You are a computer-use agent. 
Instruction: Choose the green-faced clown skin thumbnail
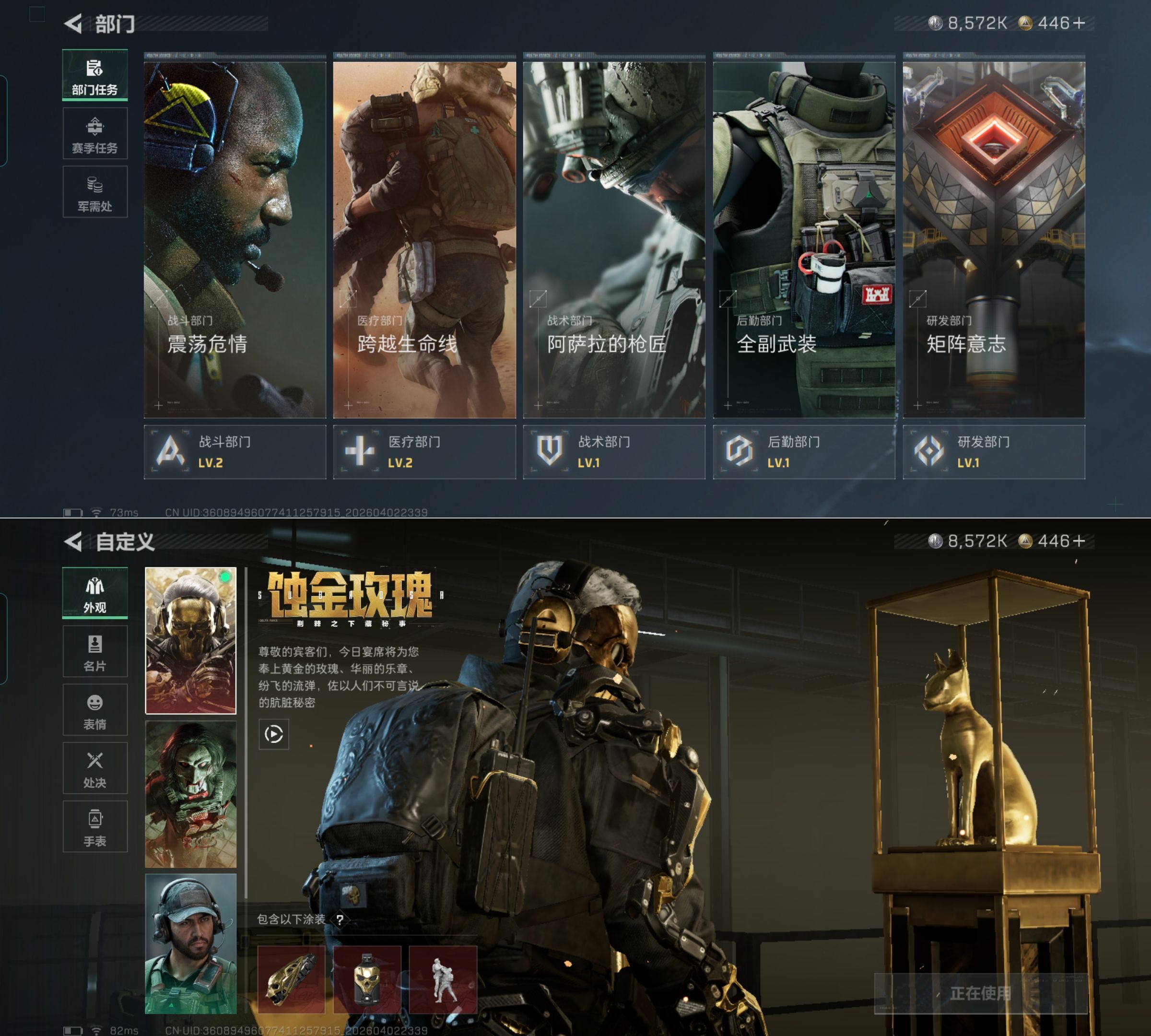tap(191, 794)
